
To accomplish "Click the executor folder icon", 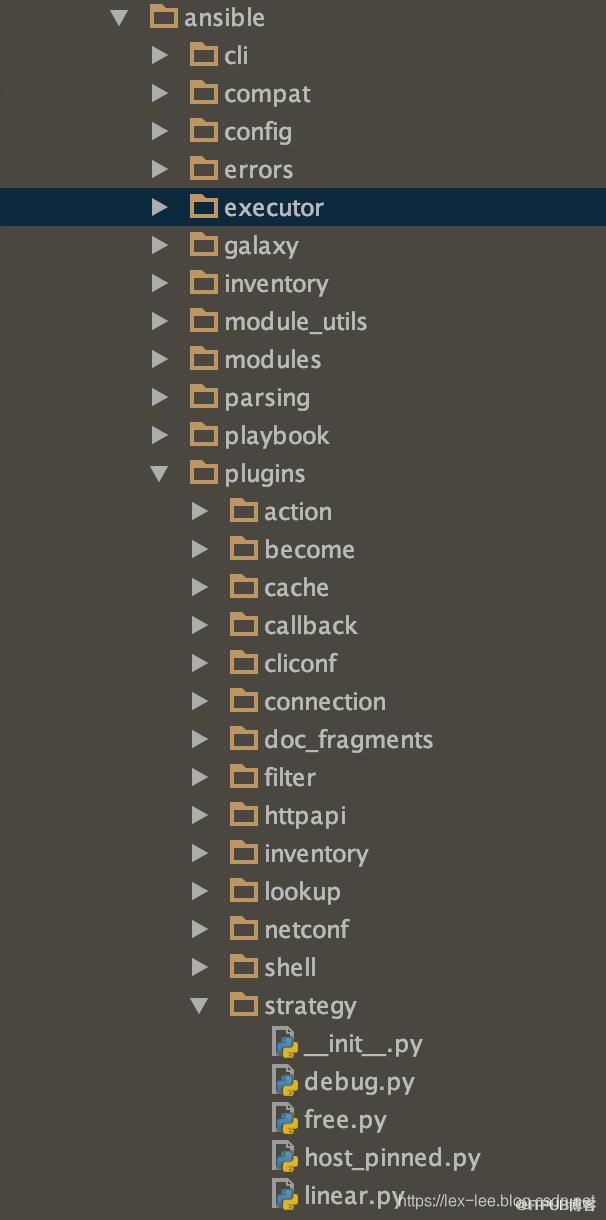I will tap(204, 207).
